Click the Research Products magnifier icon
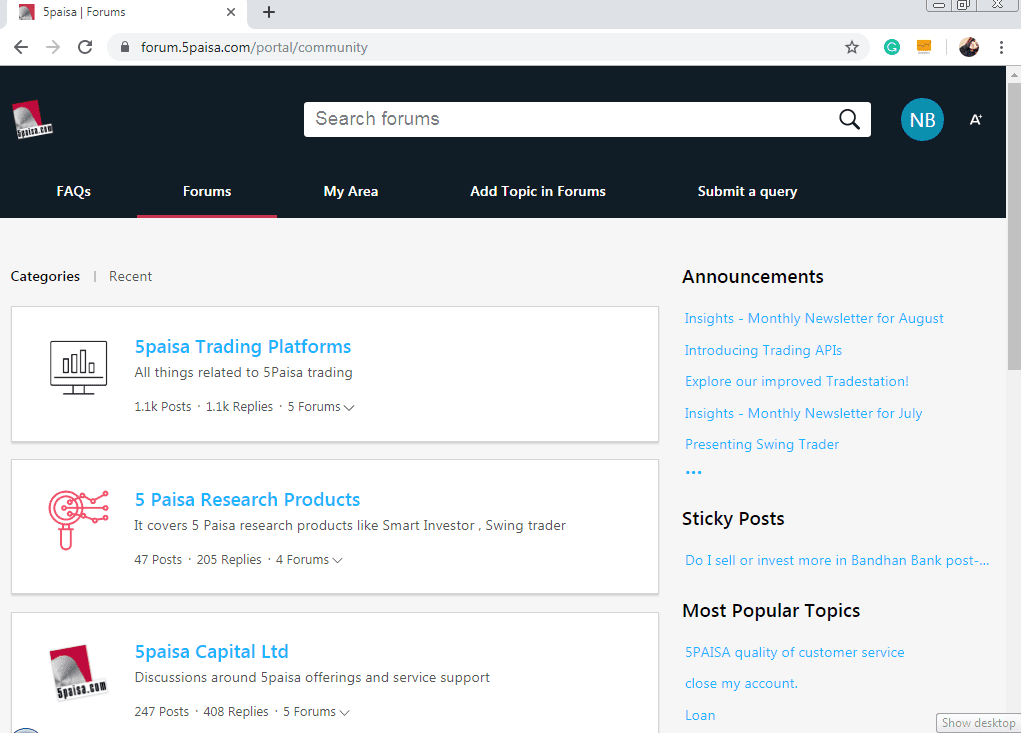Viewport: 1021px width, 733px height. [x=78, y=520]
